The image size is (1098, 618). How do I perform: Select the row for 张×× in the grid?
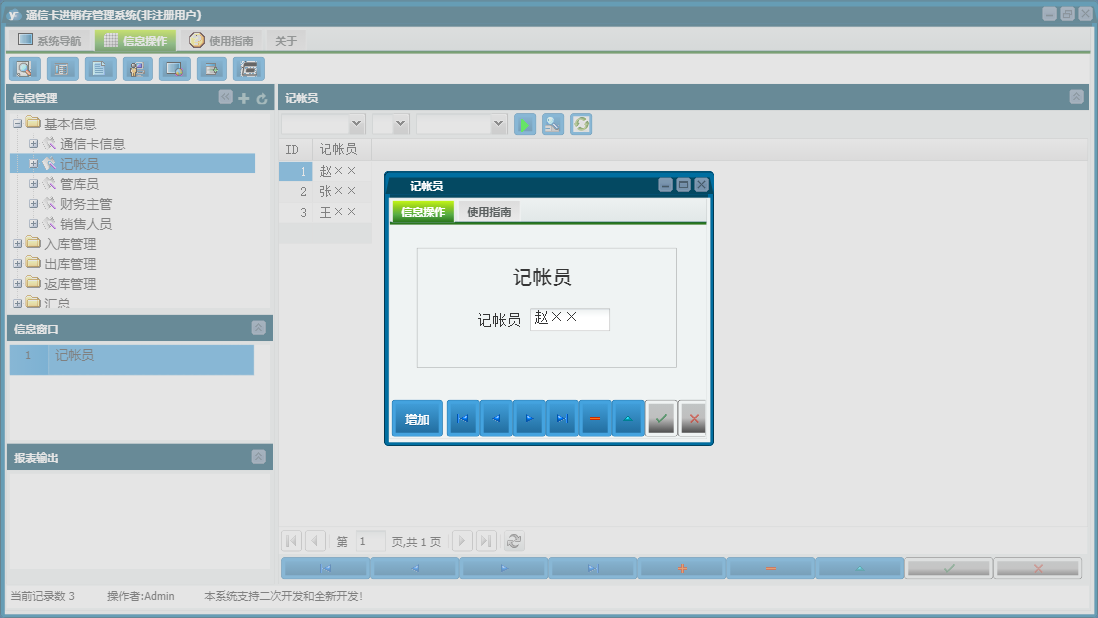[338, 191]
